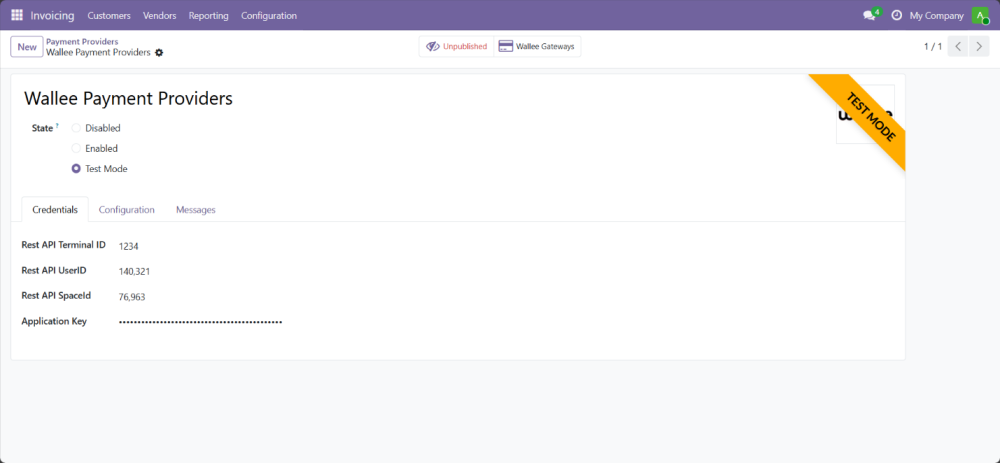Viewport: 1000px width, 463px height.
Task: Open the messages chat icon
Action: [869, 15]
